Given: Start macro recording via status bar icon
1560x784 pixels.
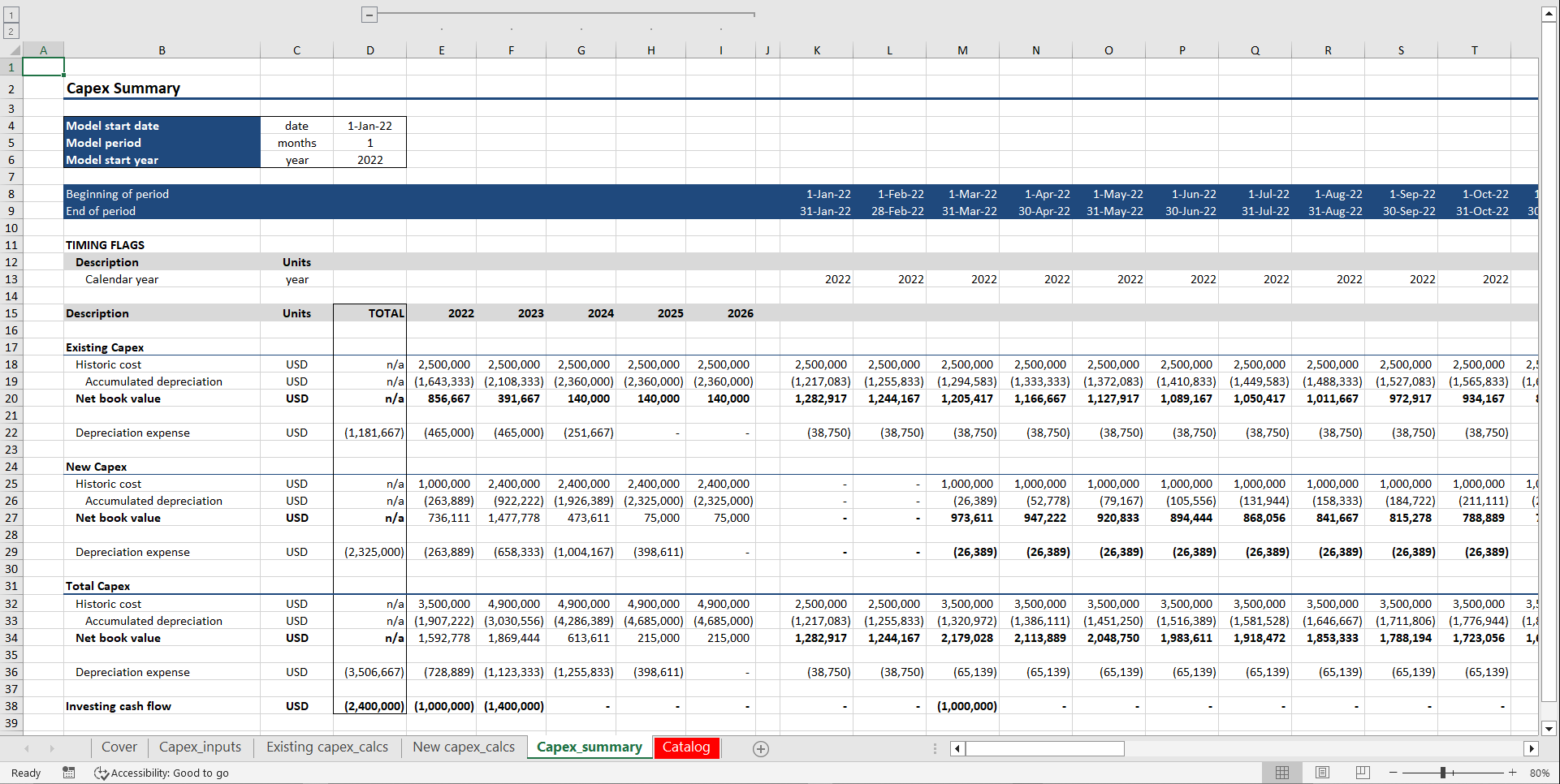Looking at the screenshot, I should (x=68, y=773).
